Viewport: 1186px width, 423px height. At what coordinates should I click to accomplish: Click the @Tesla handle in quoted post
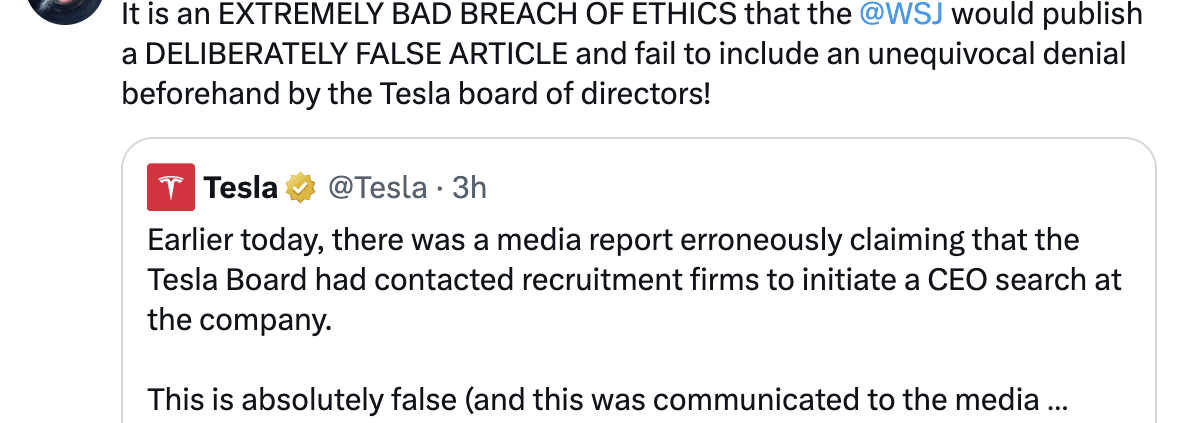(378, 187)
